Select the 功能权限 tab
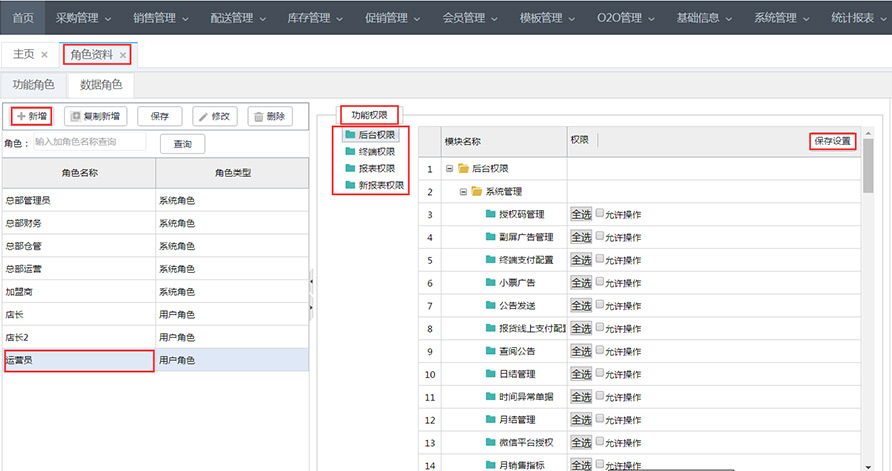The image size is (892, 471). (369, 115)
